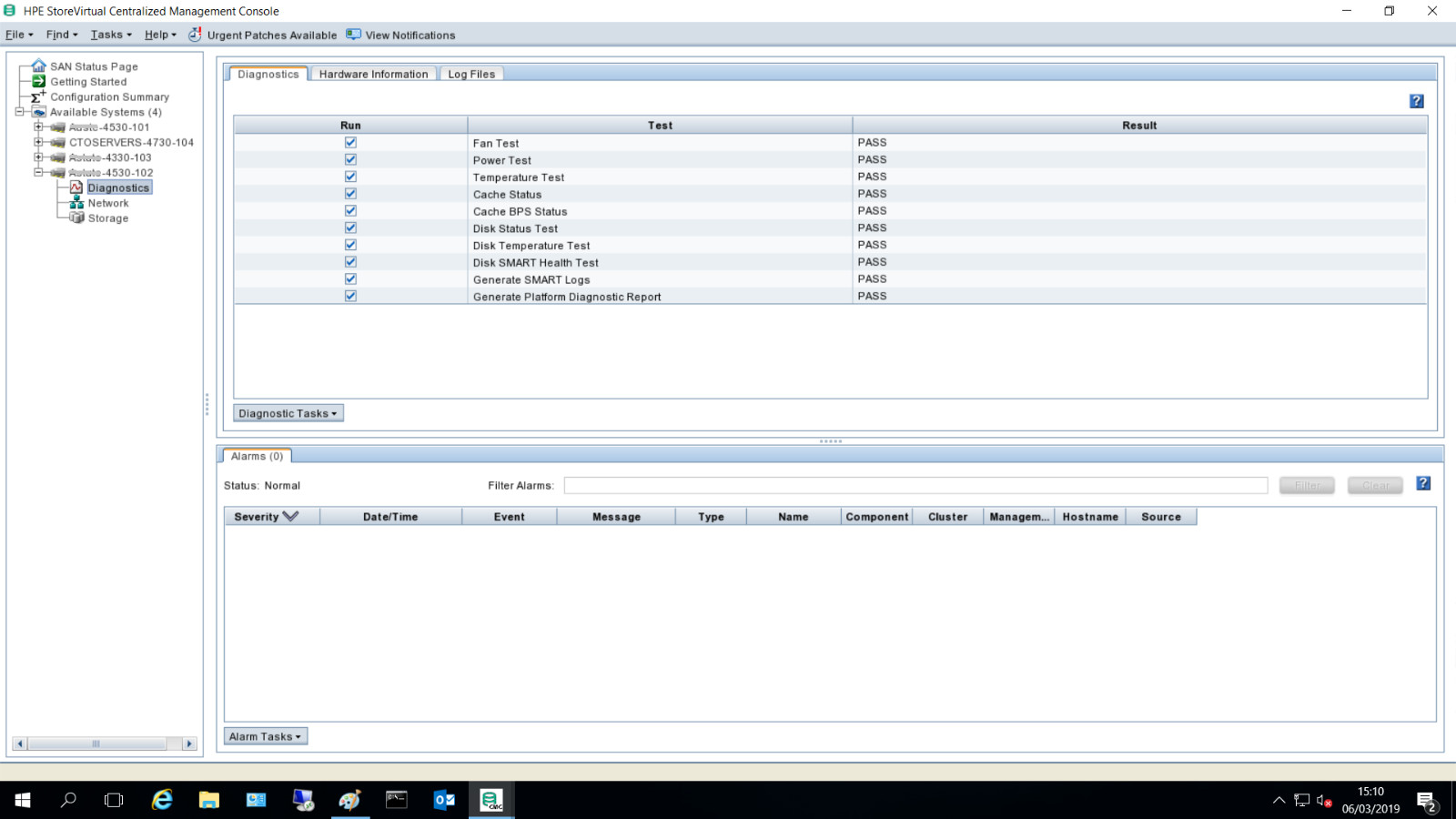This screenshot has height=819, width=1456.
Task: Toggle the Disk SMART Health Test checkbox
Action: [x=350, y=262]
